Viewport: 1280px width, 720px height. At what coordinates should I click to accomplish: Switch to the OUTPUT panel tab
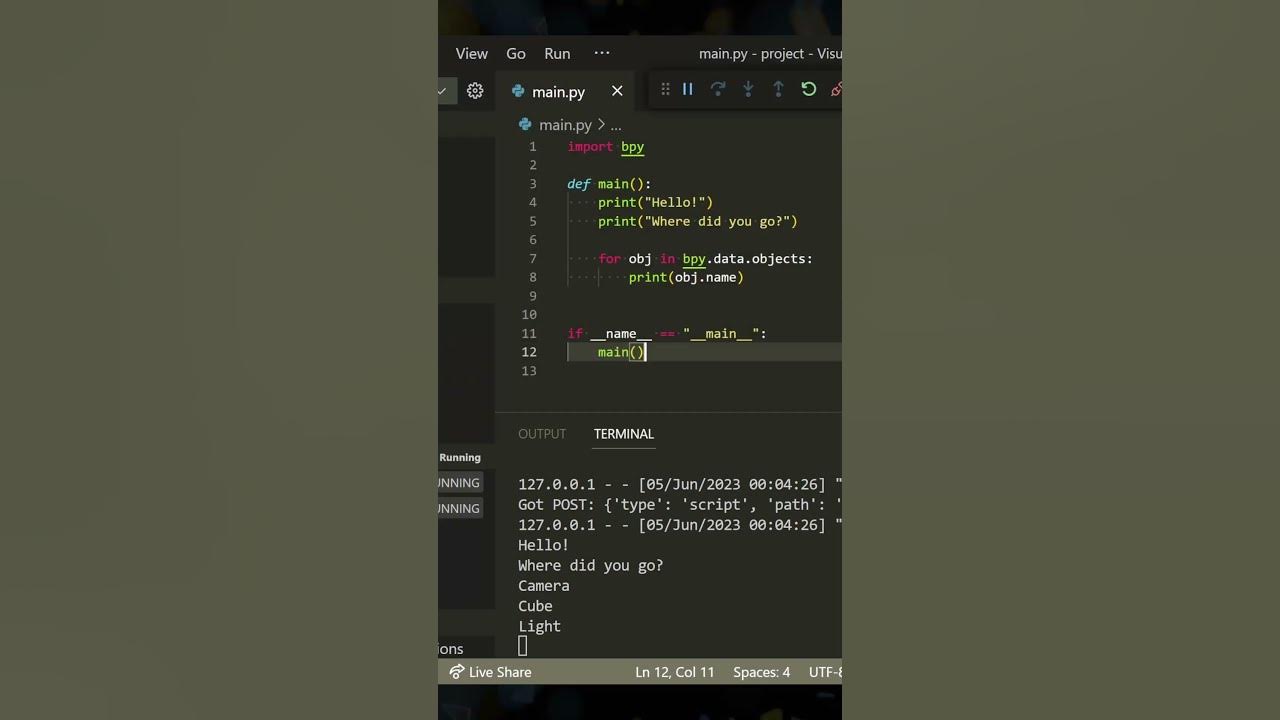(x=542, y=434)
